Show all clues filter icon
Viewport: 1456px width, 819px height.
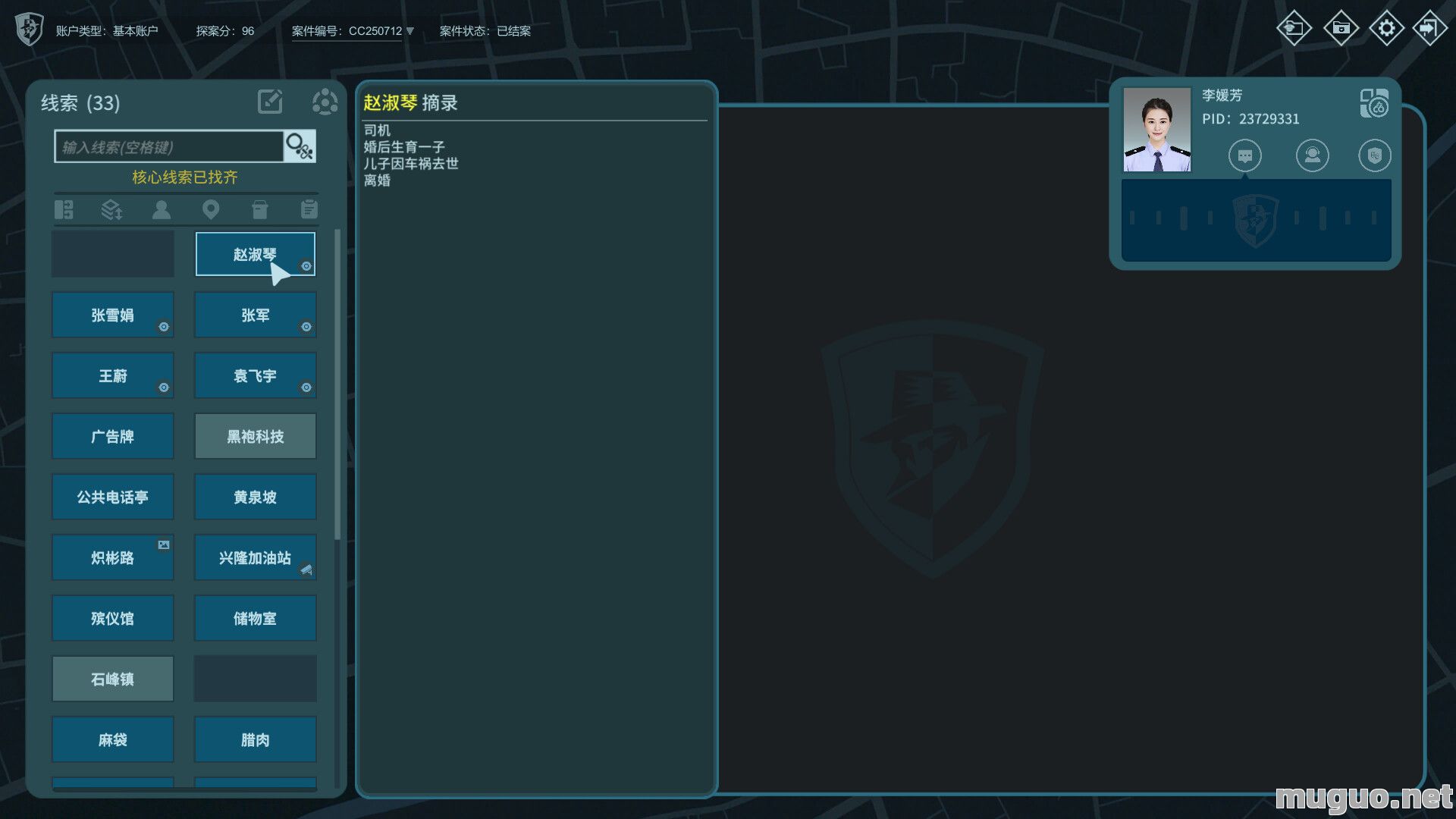point(64,209)
